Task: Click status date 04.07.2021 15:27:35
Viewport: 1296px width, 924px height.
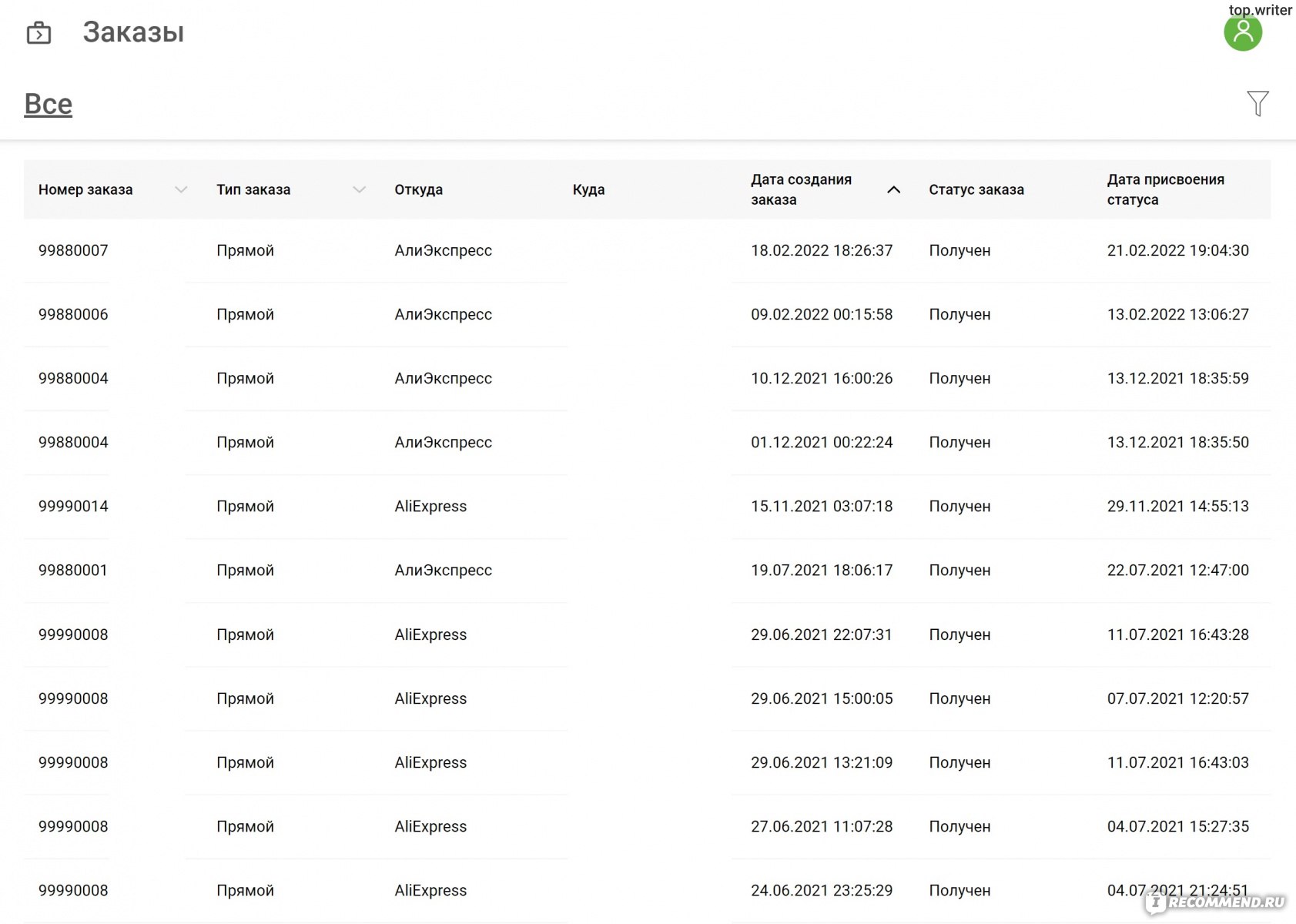Action: point(1177,826)
